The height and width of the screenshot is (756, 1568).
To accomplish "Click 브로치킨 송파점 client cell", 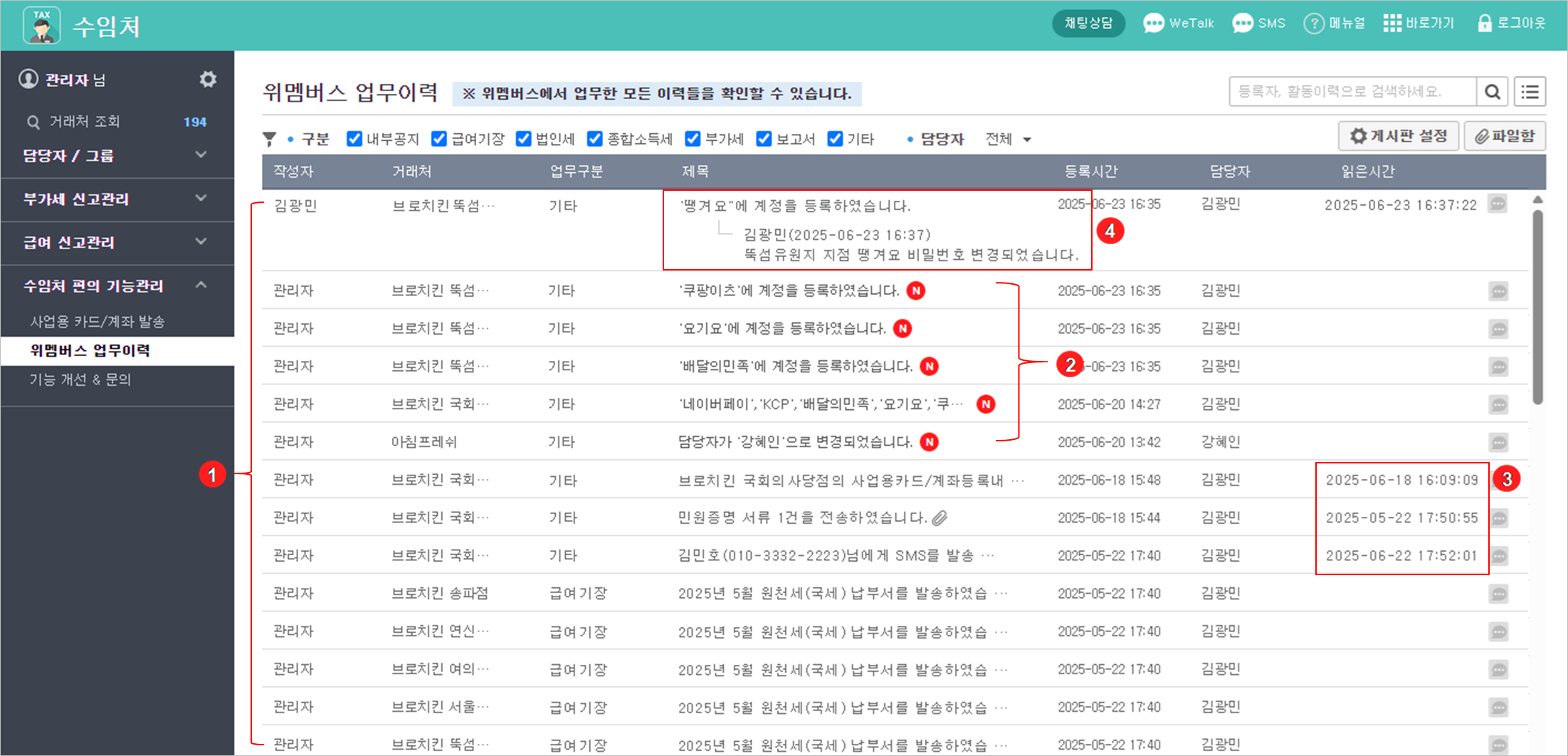I will 440,593.
